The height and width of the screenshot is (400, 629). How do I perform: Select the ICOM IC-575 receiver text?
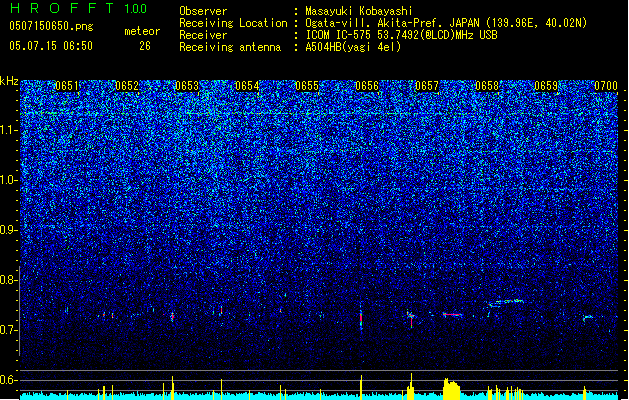401,35
